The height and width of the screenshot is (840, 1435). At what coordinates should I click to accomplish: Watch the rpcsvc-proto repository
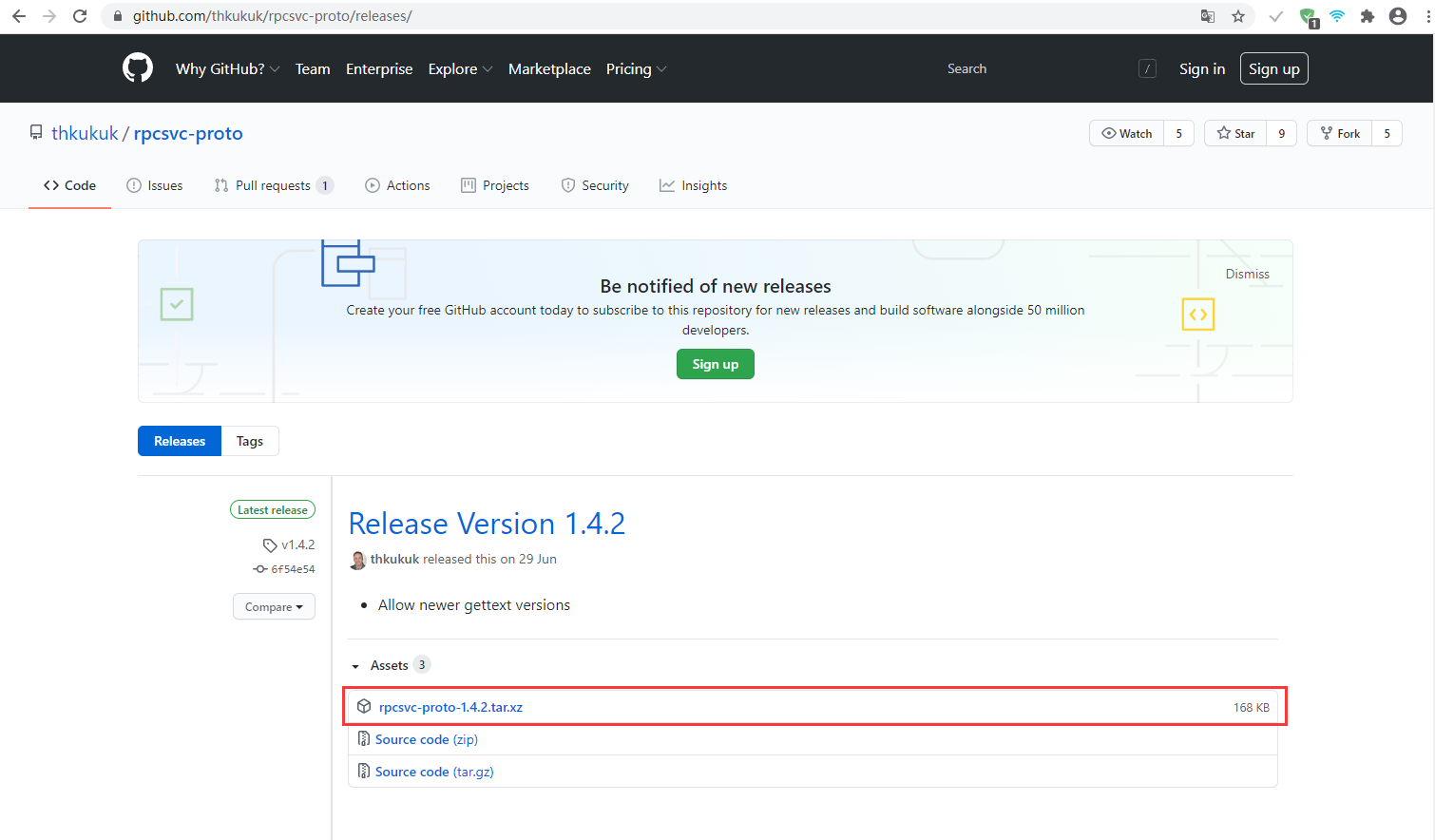[1127, 133]
